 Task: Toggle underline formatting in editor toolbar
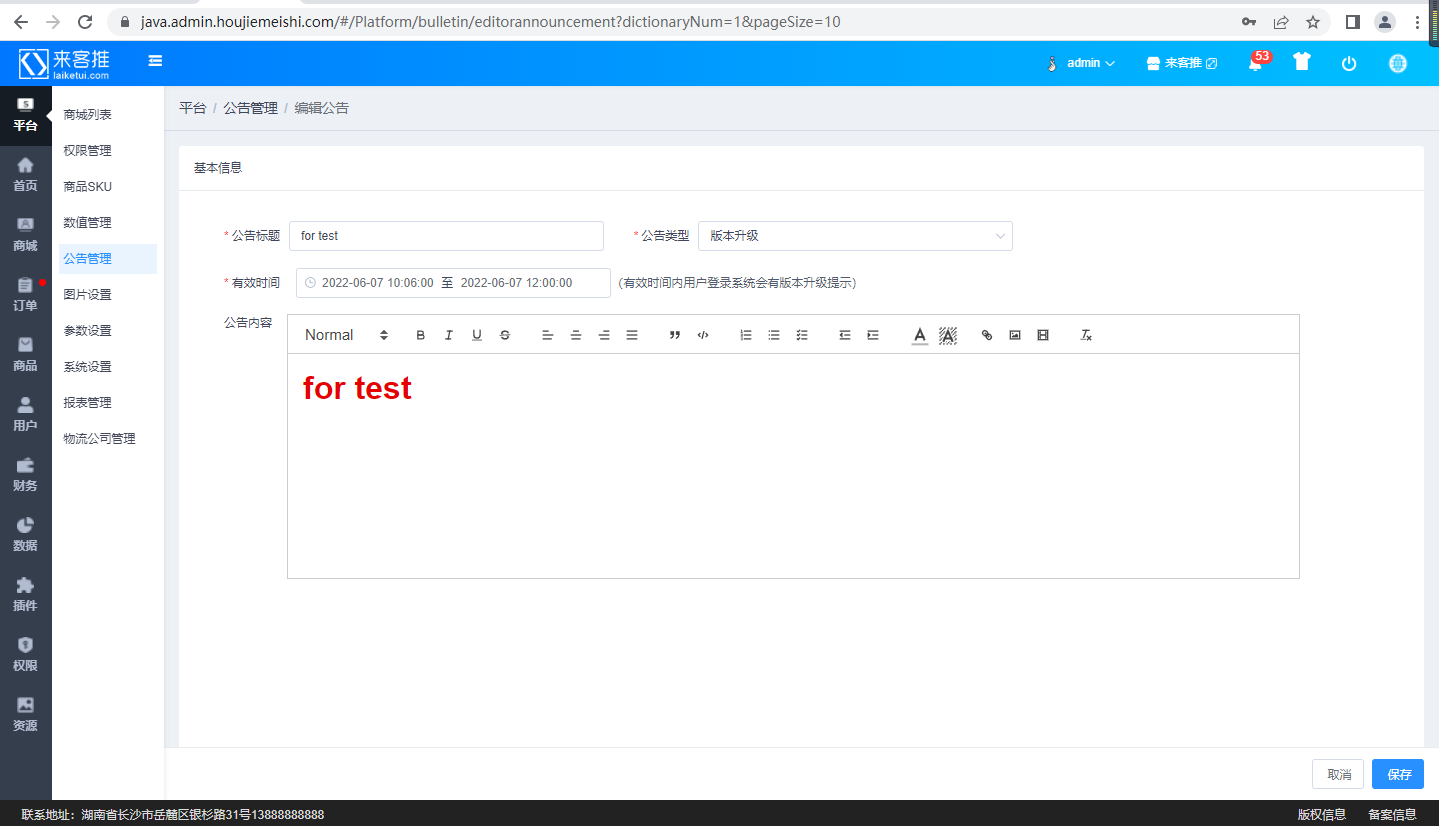coord(477,335)
